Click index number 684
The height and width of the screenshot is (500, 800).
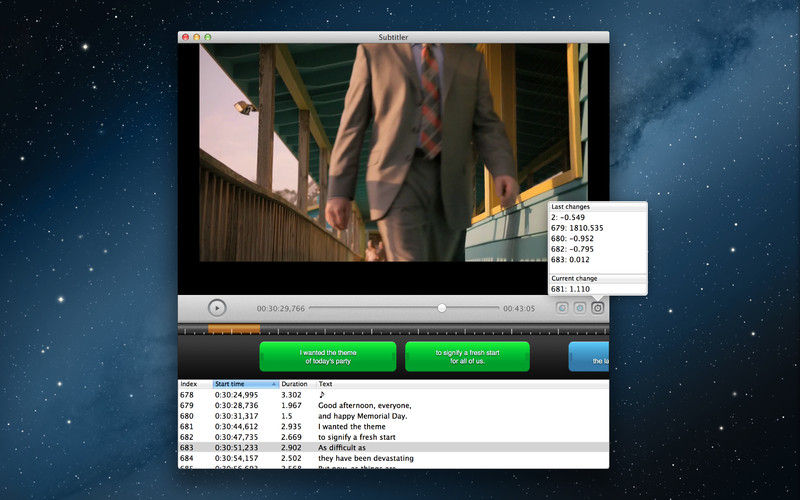[187, 458]
